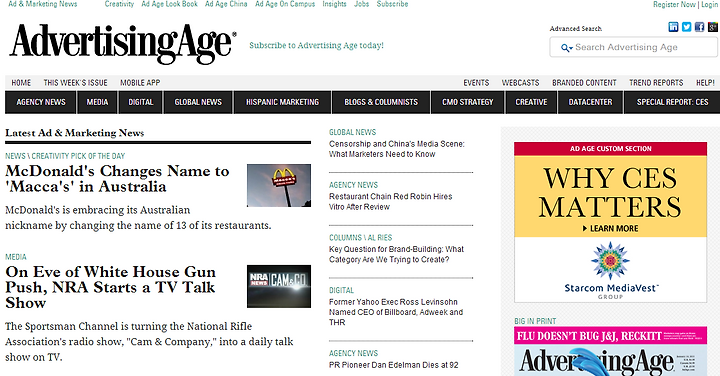Click Subscribe to Advertising Age today

pos(316,45)
